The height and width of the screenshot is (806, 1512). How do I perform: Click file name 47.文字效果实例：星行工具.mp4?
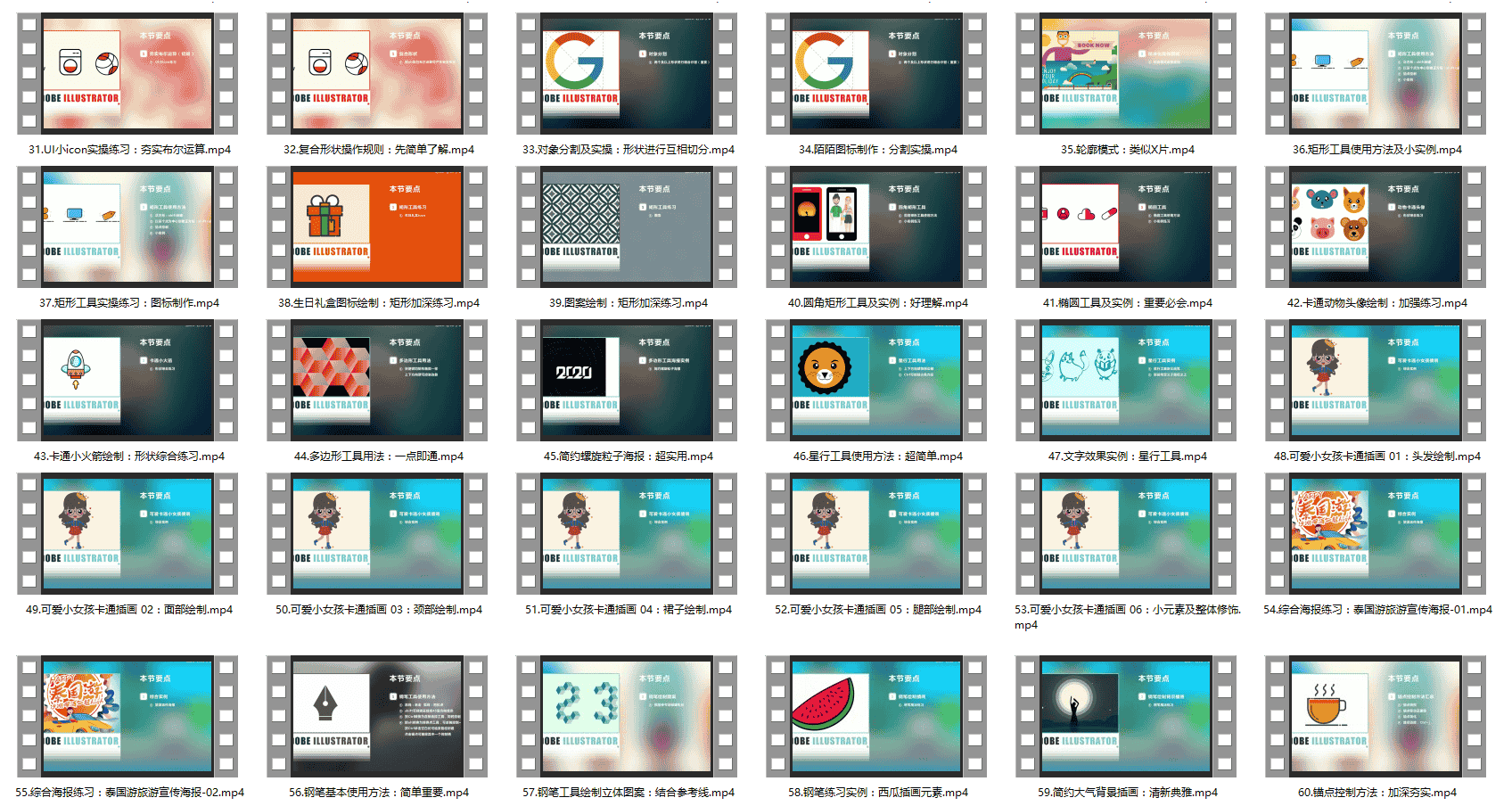point(1128,456)
